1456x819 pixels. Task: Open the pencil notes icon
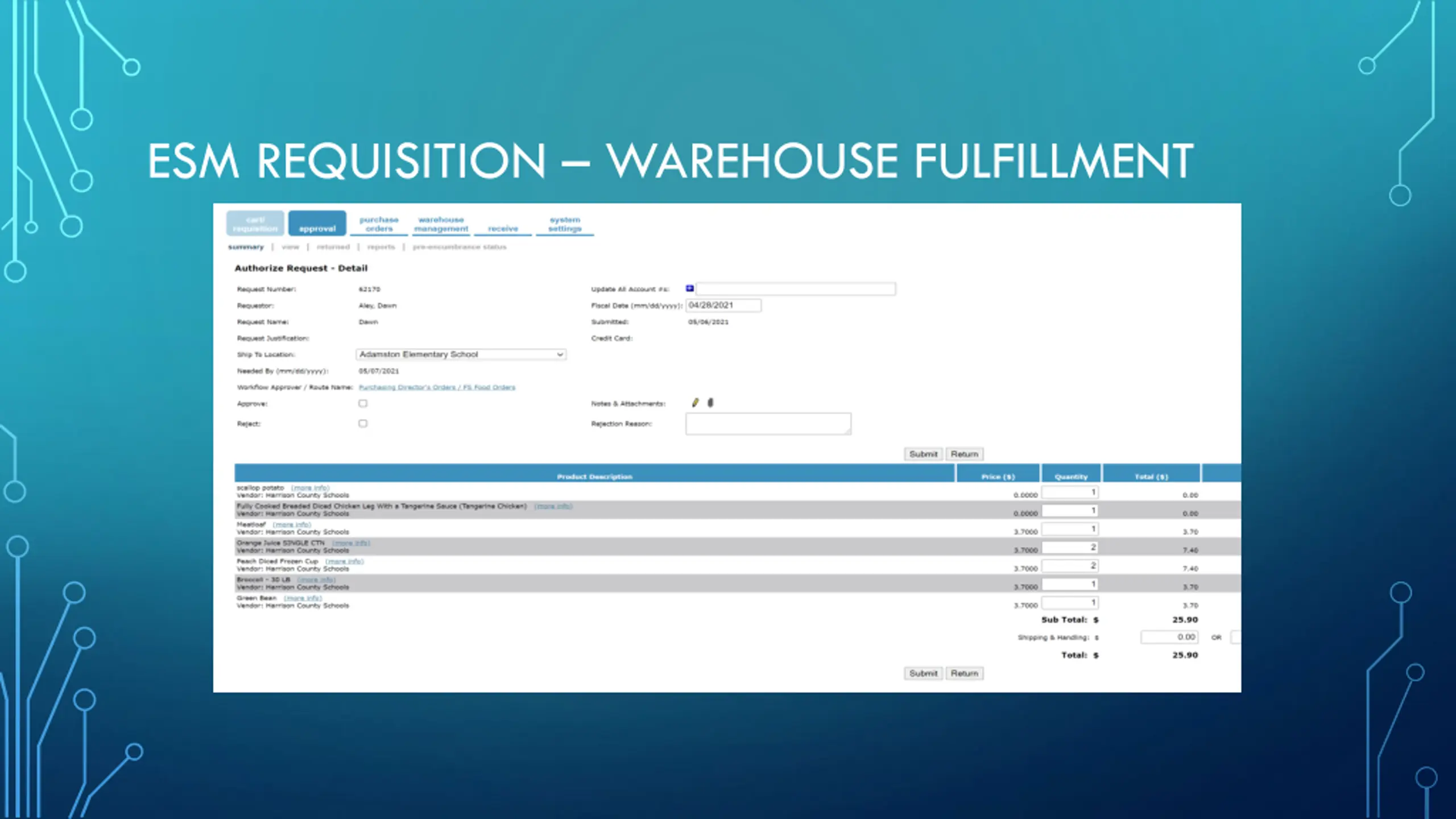tap(695, 403)
